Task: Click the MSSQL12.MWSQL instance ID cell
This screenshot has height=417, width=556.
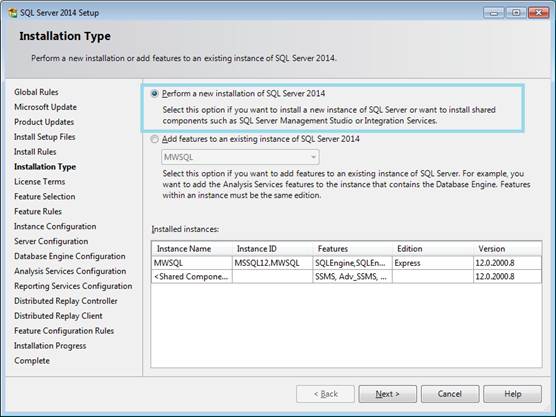Action: pyautogui.click(x=272, y=263)
